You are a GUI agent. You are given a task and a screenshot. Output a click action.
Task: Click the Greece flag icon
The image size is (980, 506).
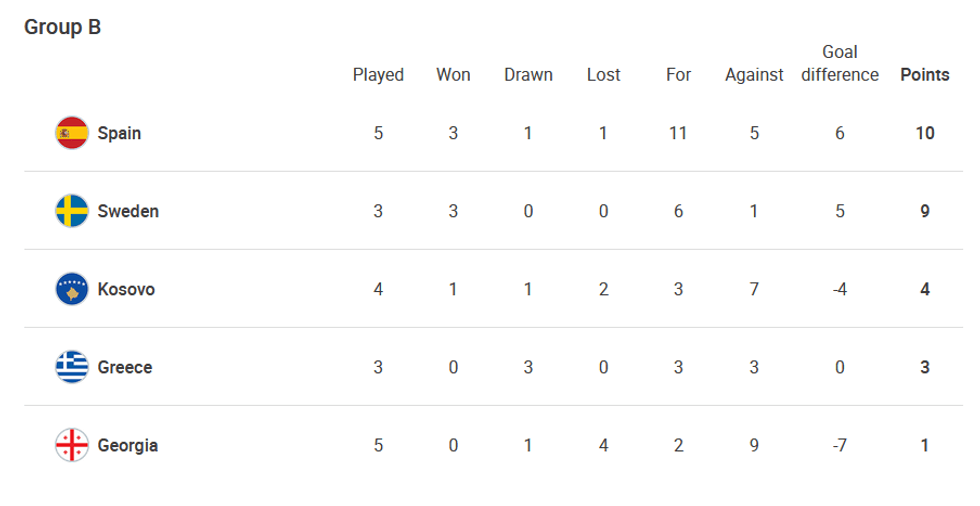[x=72, y=367]
